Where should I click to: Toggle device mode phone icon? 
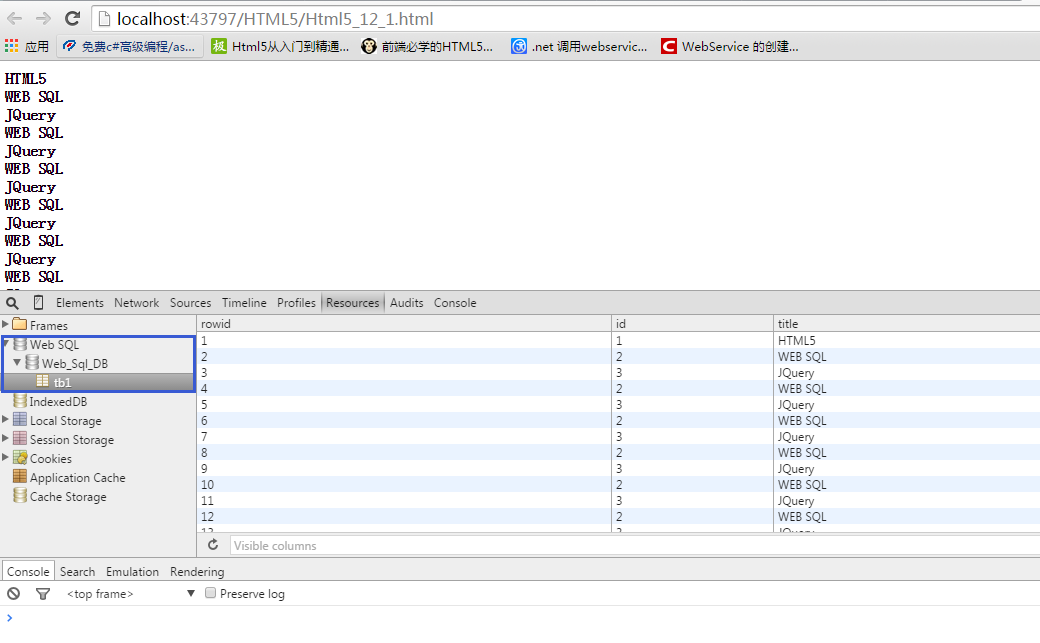pos(38,303)
